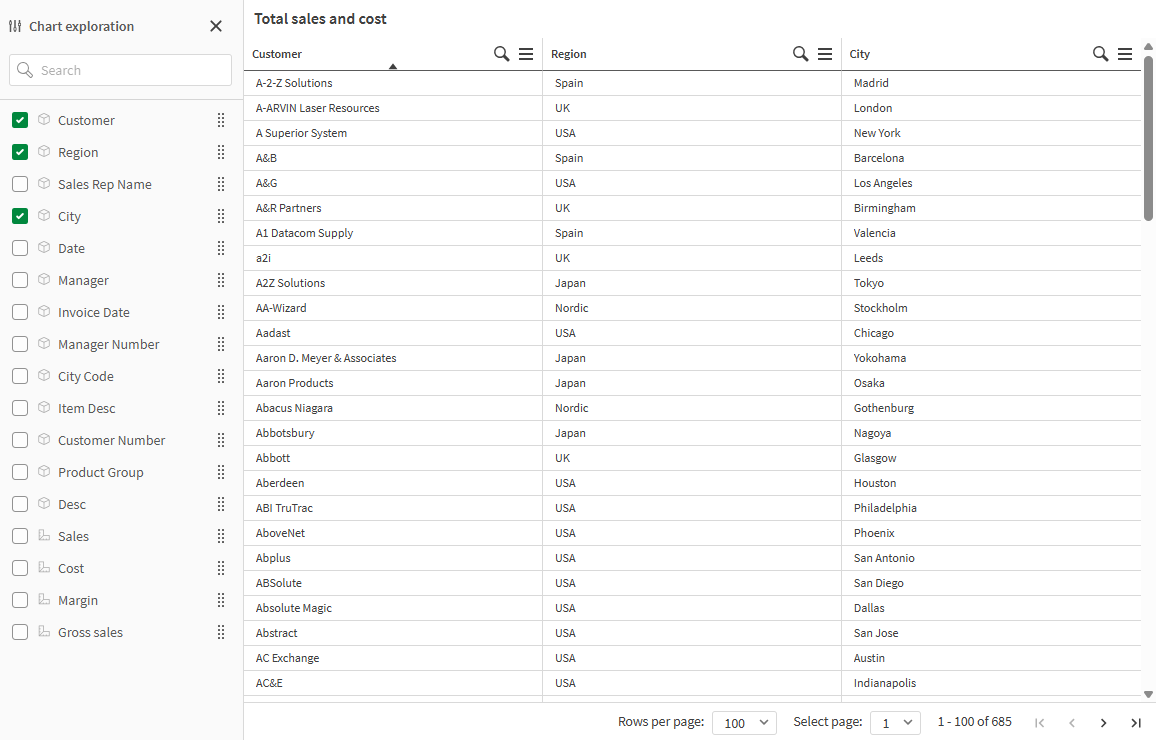Go to the next page of rows
This screenshot has width=1156, height=740.
pos(1103,722)
